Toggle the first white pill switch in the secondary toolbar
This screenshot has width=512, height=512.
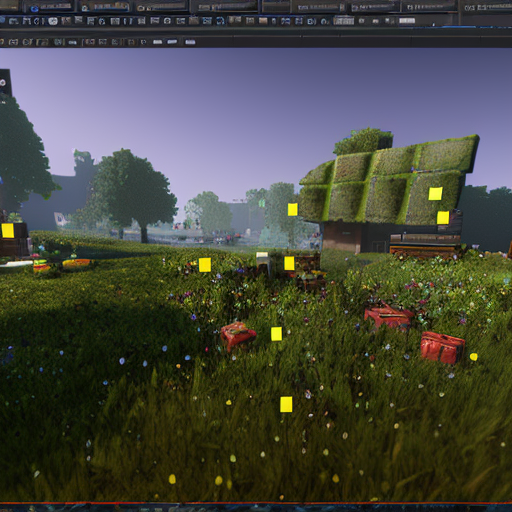pyautogui.click(x=157, y=42)
